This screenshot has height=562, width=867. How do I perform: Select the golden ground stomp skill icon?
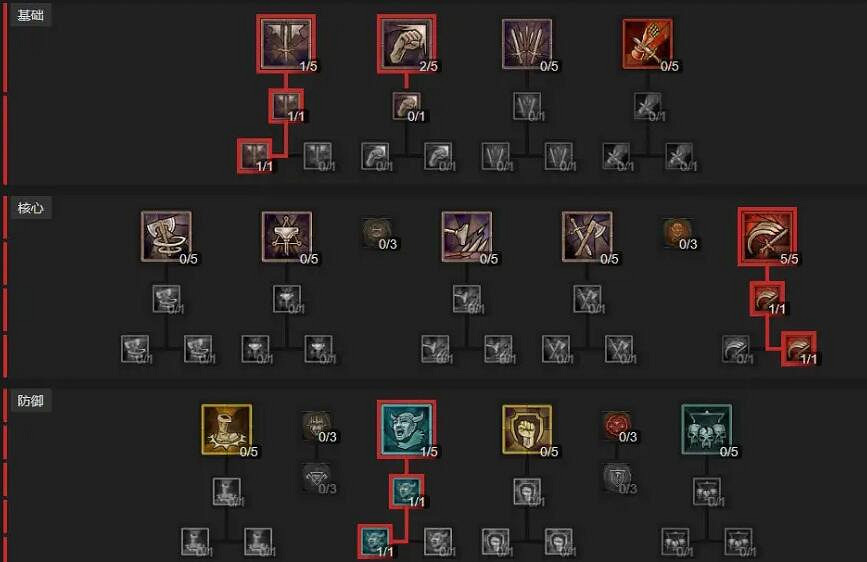click(x=227, y=429)
